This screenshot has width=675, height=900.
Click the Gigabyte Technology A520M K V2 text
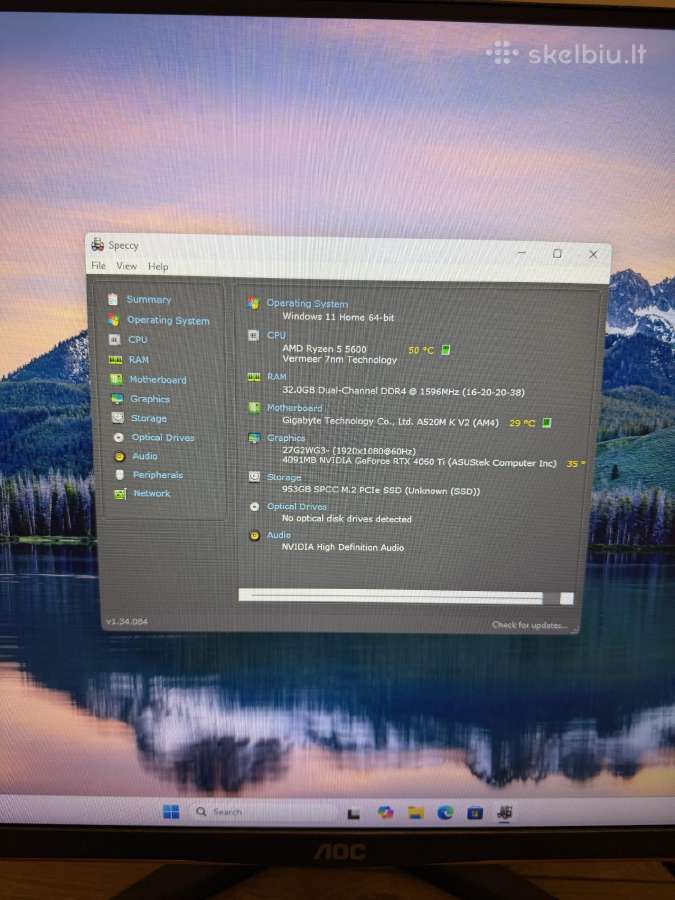[390, 421]
